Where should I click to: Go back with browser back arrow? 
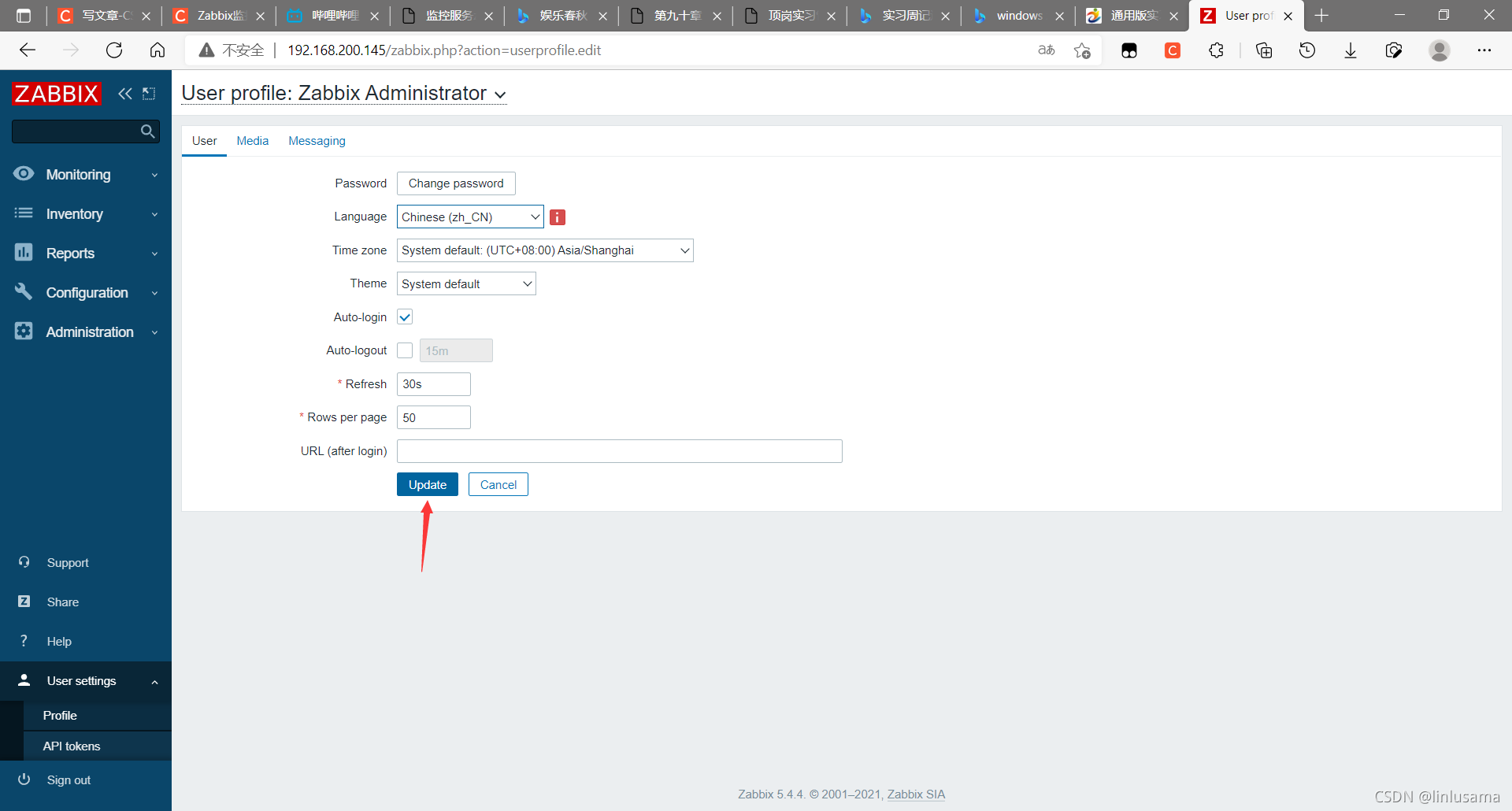[x=28, y=50]
